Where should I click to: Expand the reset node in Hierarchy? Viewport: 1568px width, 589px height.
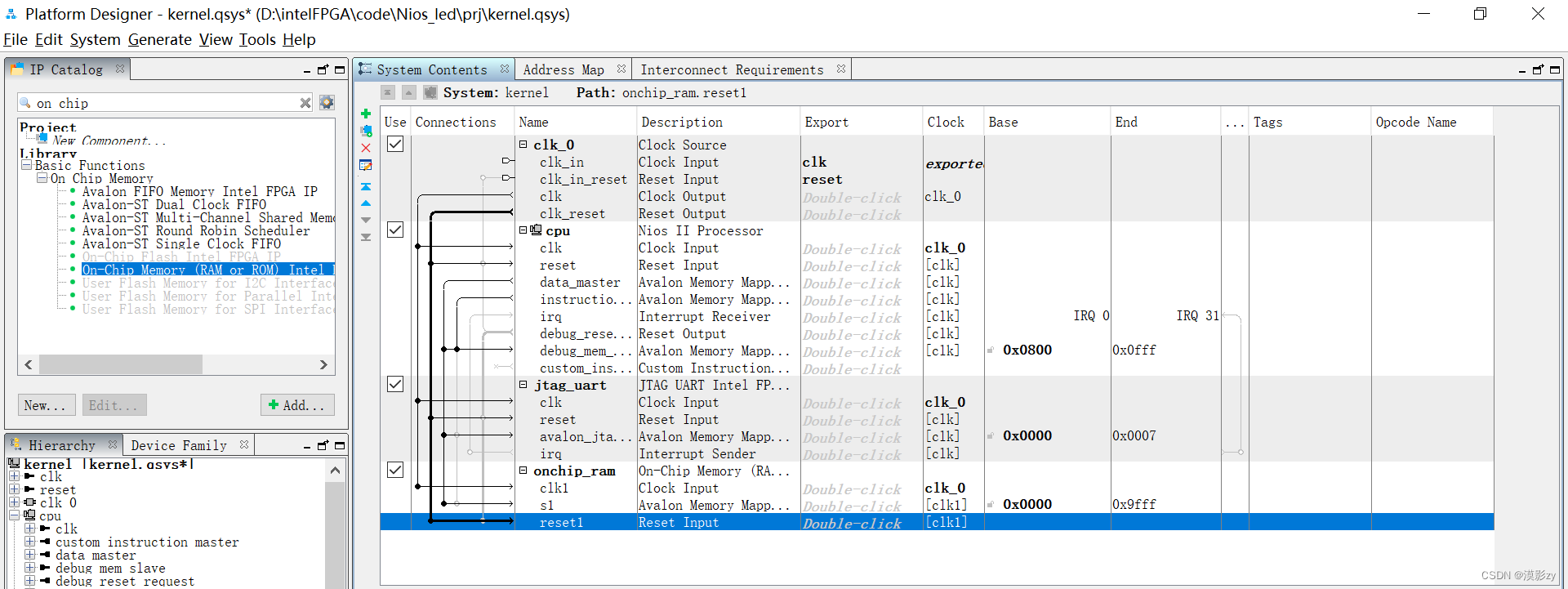[x=14, y=489]
